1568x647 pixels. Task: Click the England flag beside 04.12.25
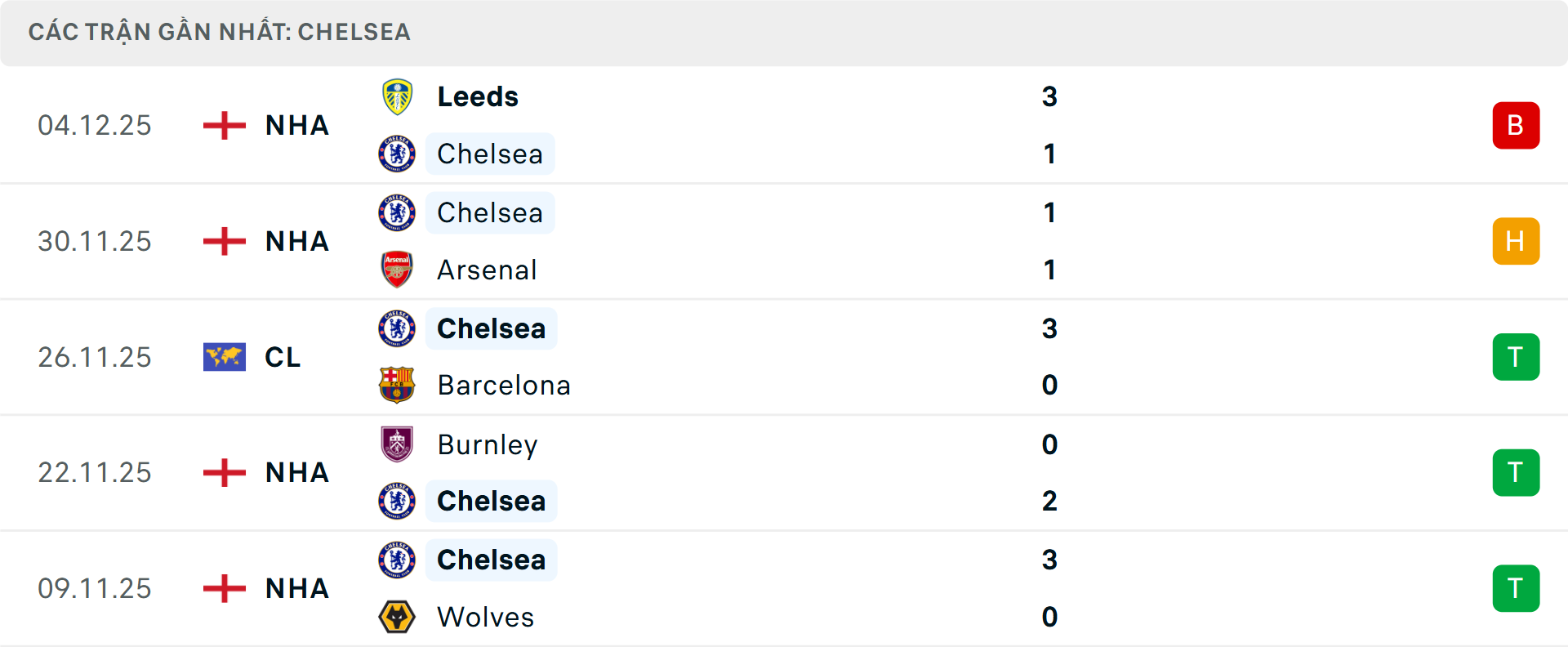point(224,125)
